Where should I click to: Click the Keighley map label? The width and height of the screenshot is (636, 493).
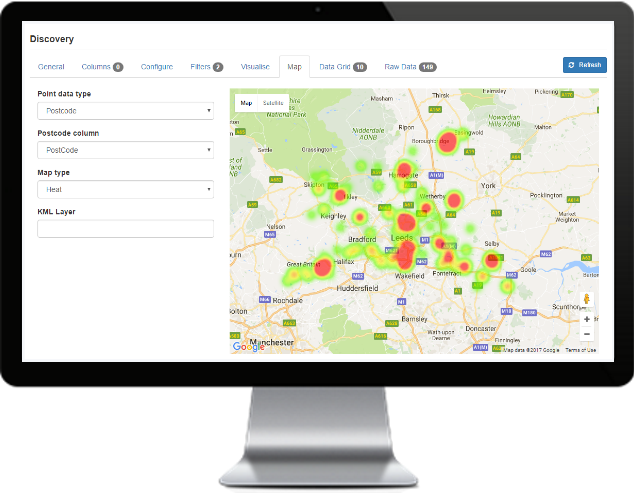click(x=333, y=216)
